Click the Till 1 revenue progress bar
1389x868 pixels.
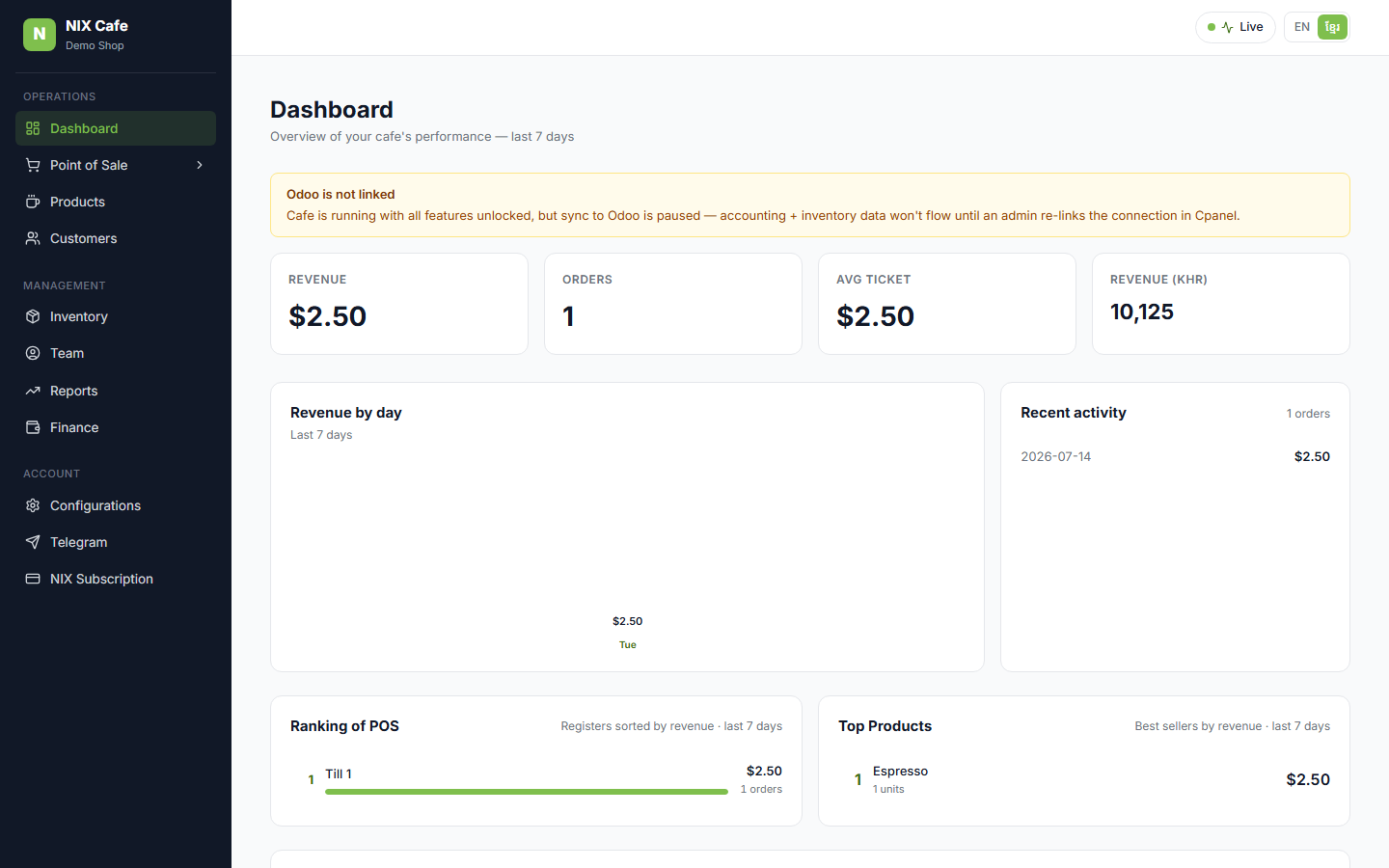527,792
